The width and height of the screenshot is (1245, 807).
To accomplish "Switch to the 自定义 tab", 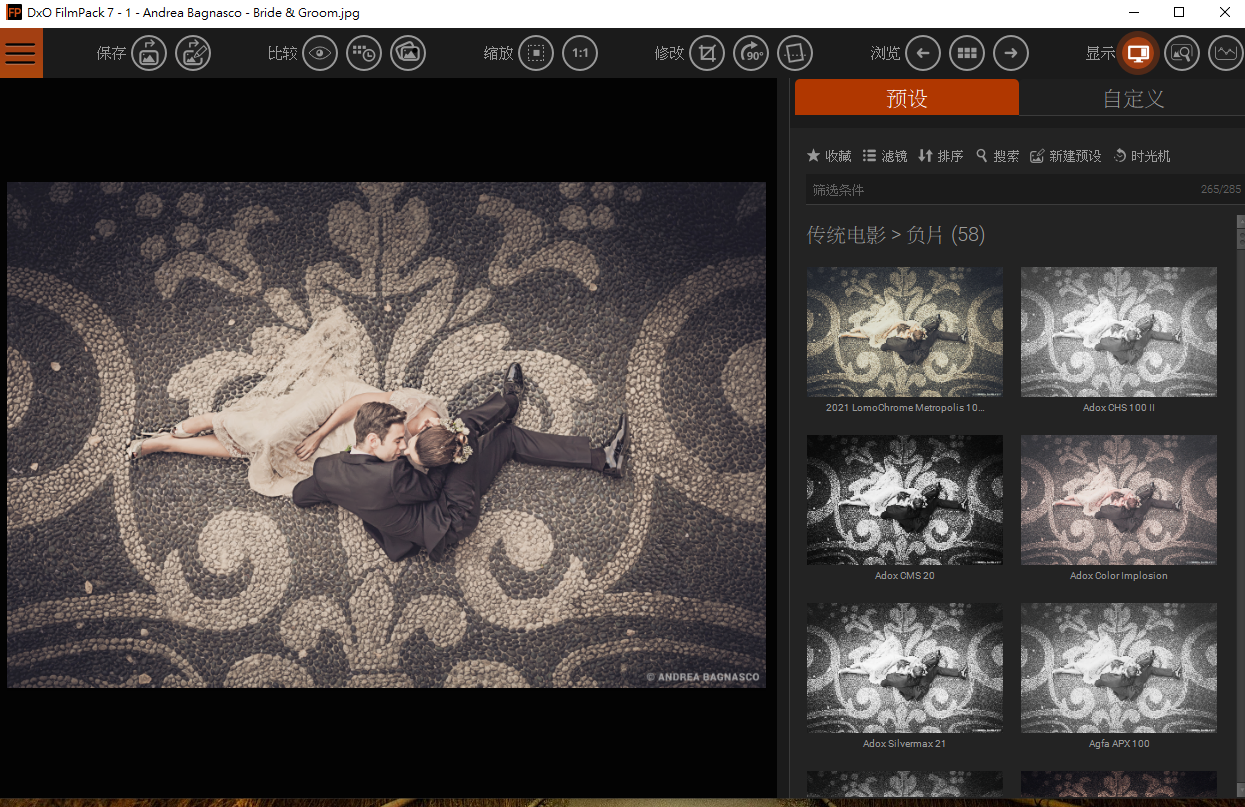I will pyautogui.click(x=1133, y=98).
